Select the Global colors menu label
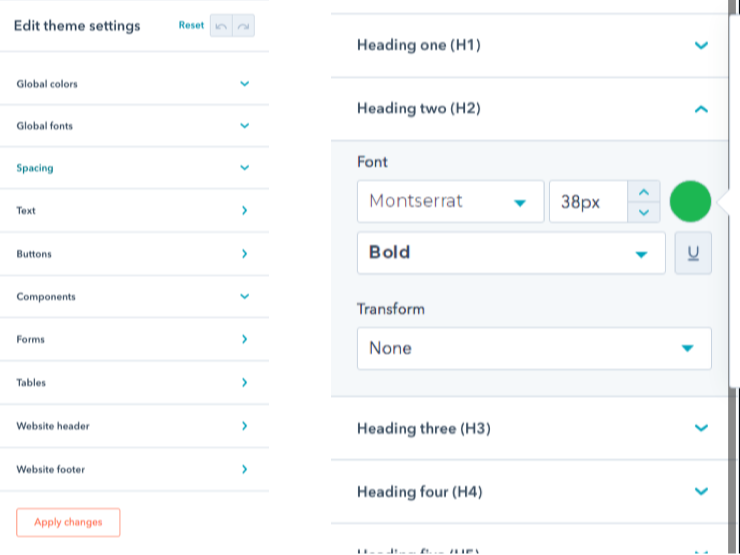Image resolution: width=740 pixels, height=555 pixels. [47, 84]
